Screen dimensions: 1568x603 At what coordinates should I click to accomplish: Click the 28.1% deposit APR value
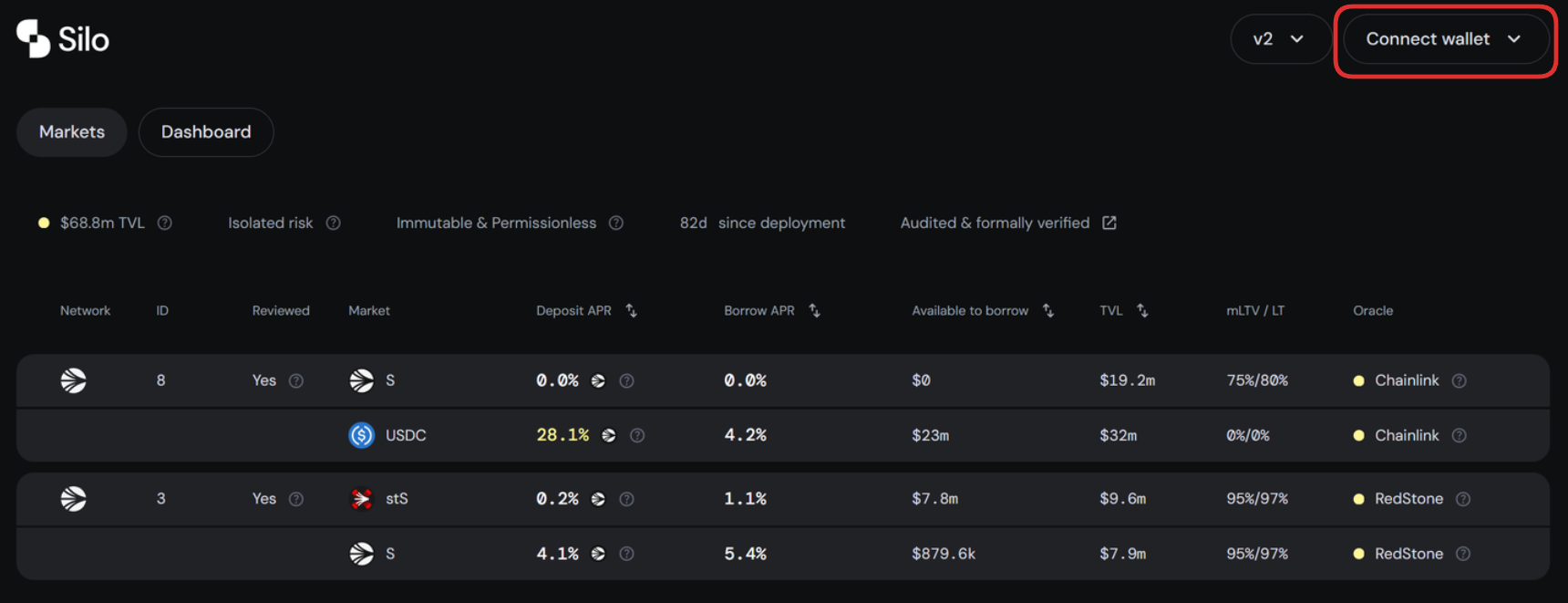[562, 435]
